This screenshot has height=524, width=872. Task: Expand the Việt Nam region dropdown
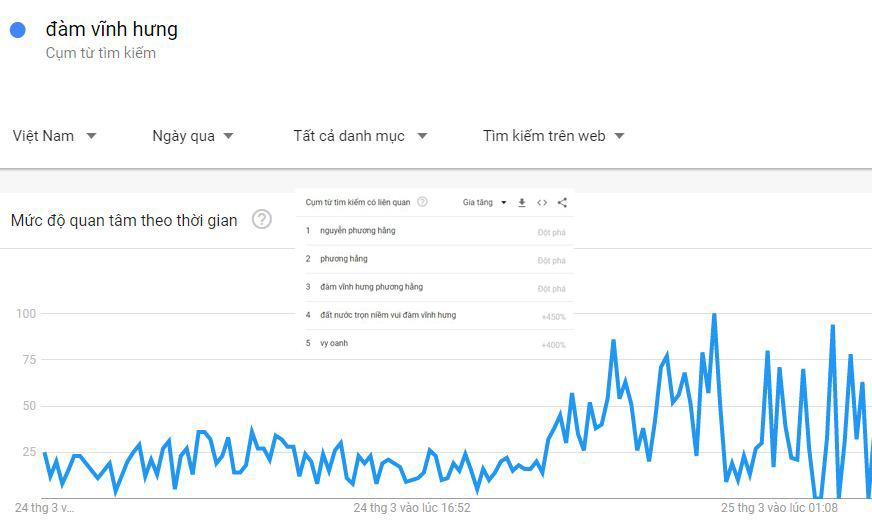(54, 136)
